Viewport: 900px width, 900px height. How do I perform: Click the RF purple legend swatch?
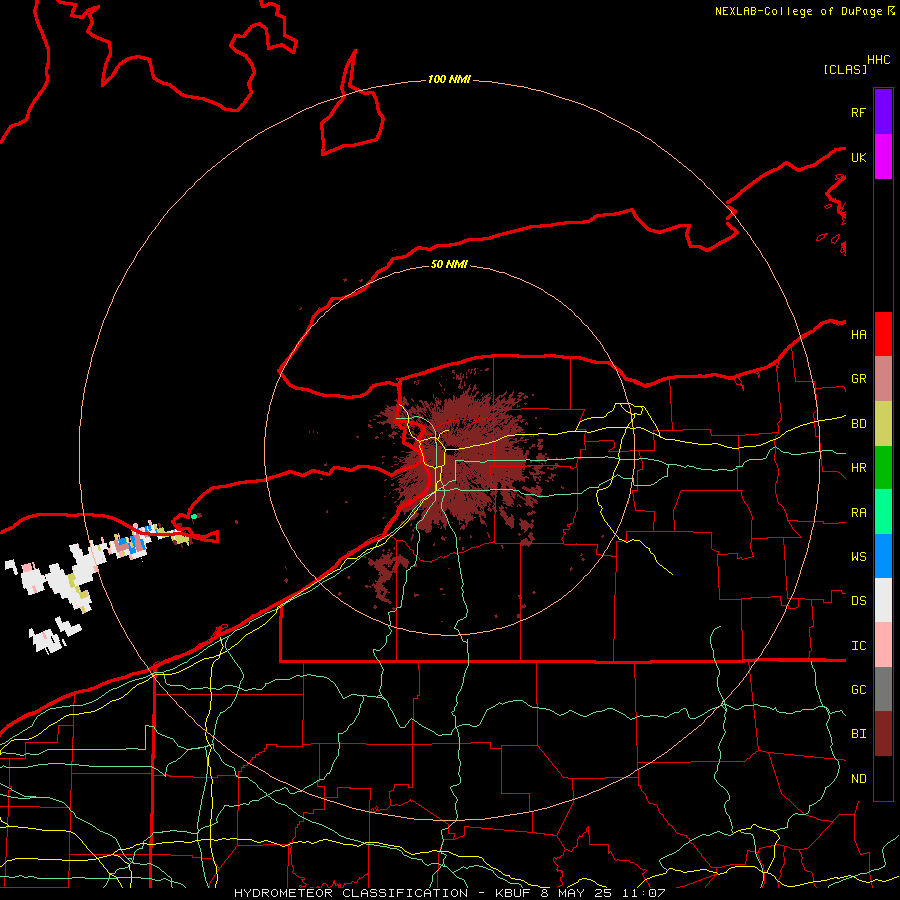click(x=883, y=112)
